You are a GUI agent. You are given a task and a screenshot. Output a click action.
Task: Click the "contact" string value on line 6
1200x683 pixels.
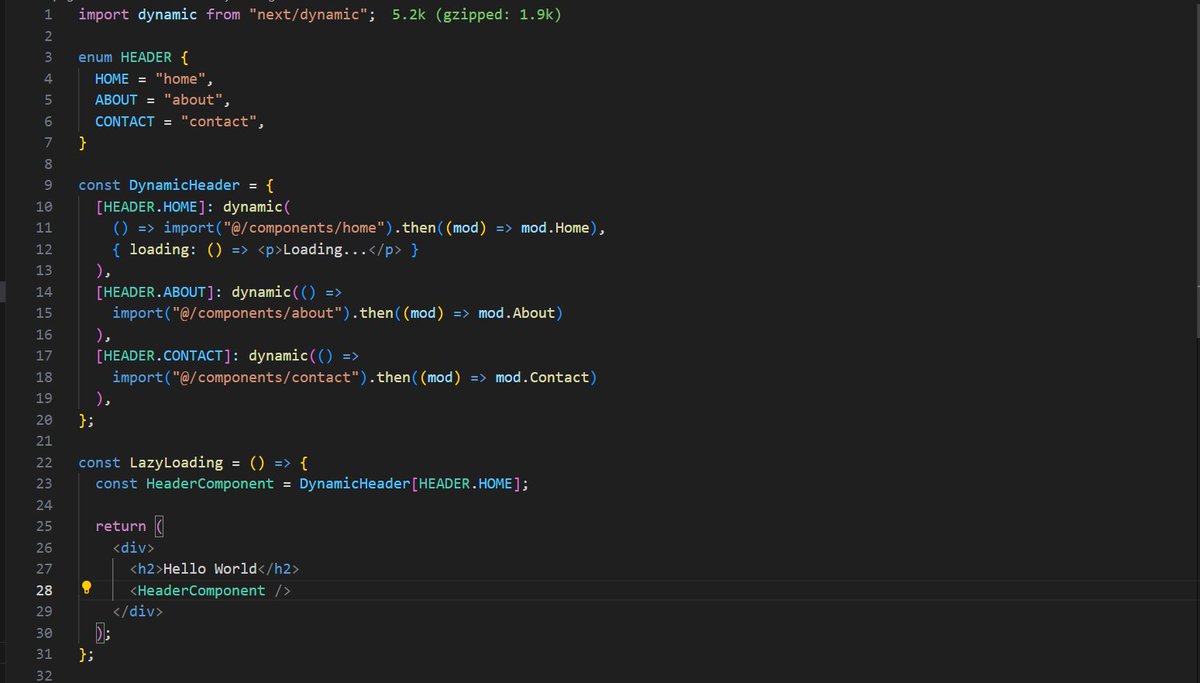[x=219, y=121]
